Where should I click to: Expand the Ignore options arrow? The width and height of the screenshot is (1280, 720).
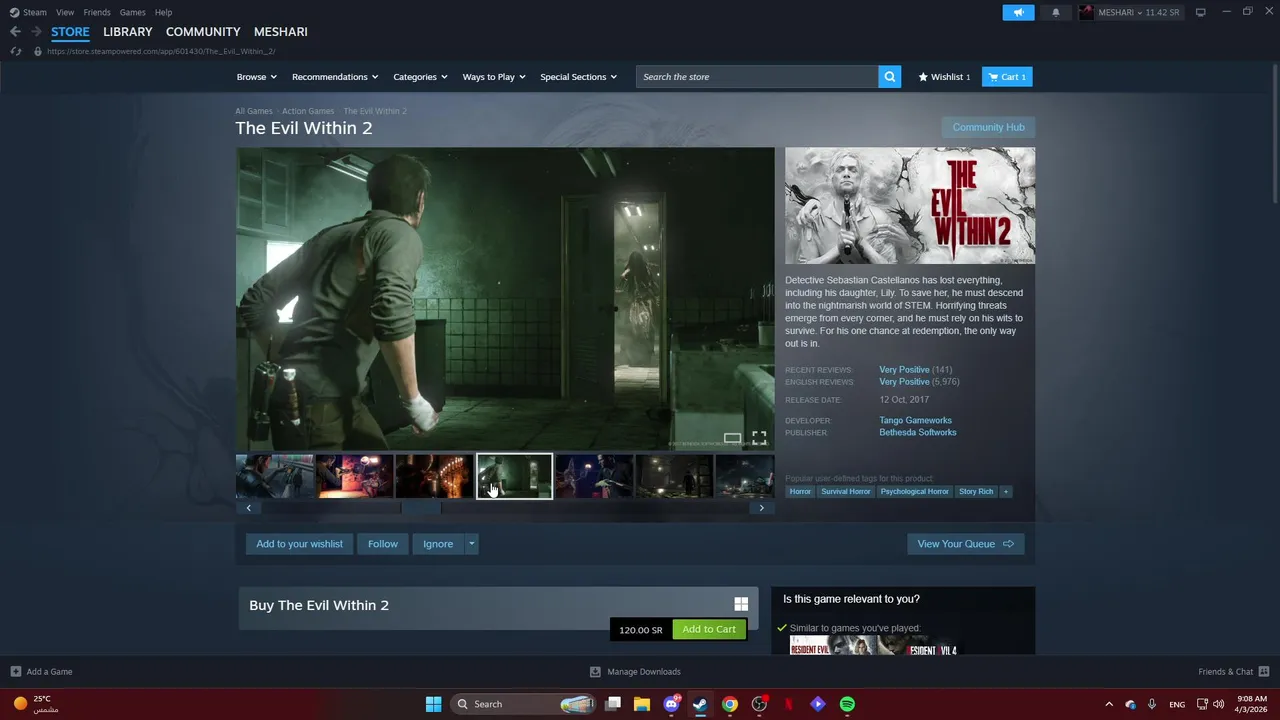tap(472, 544)
